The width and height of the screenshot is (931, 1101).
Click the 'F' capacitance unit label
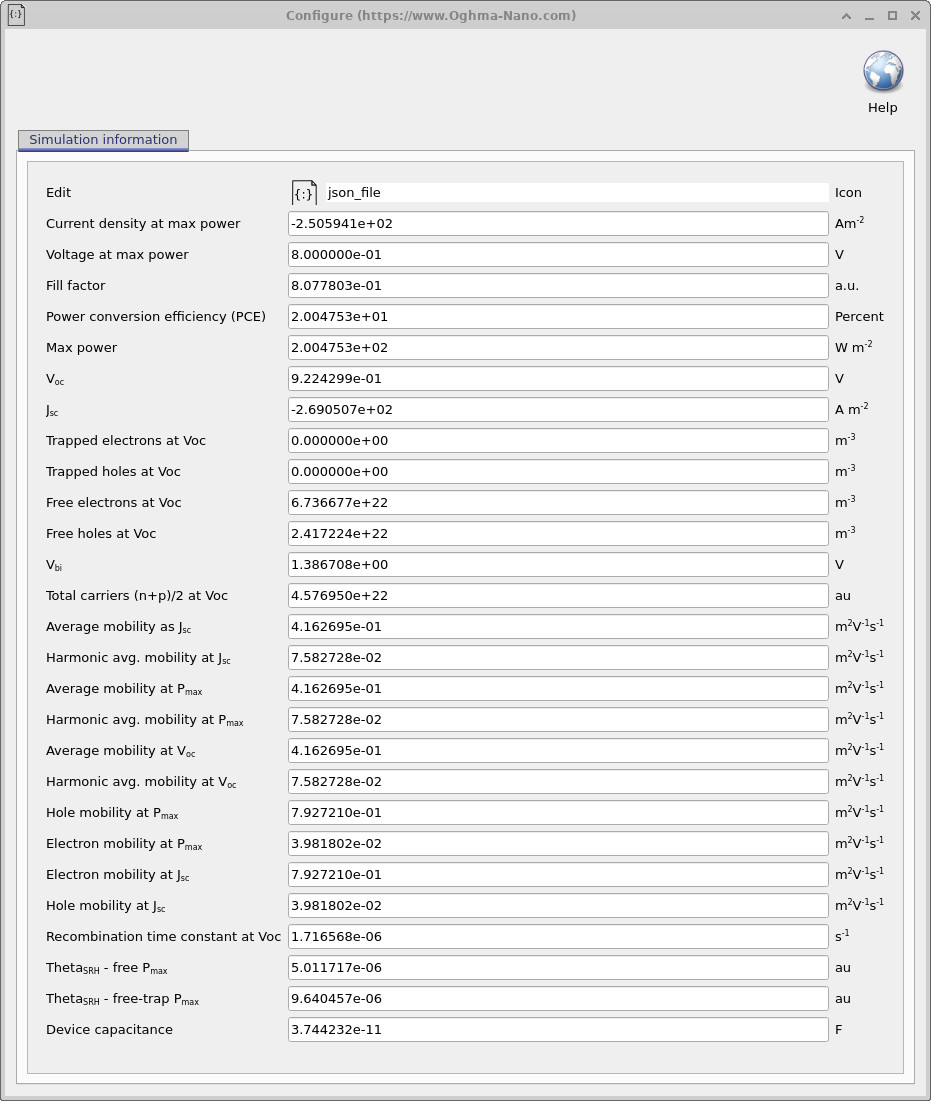coord(838,1029)
